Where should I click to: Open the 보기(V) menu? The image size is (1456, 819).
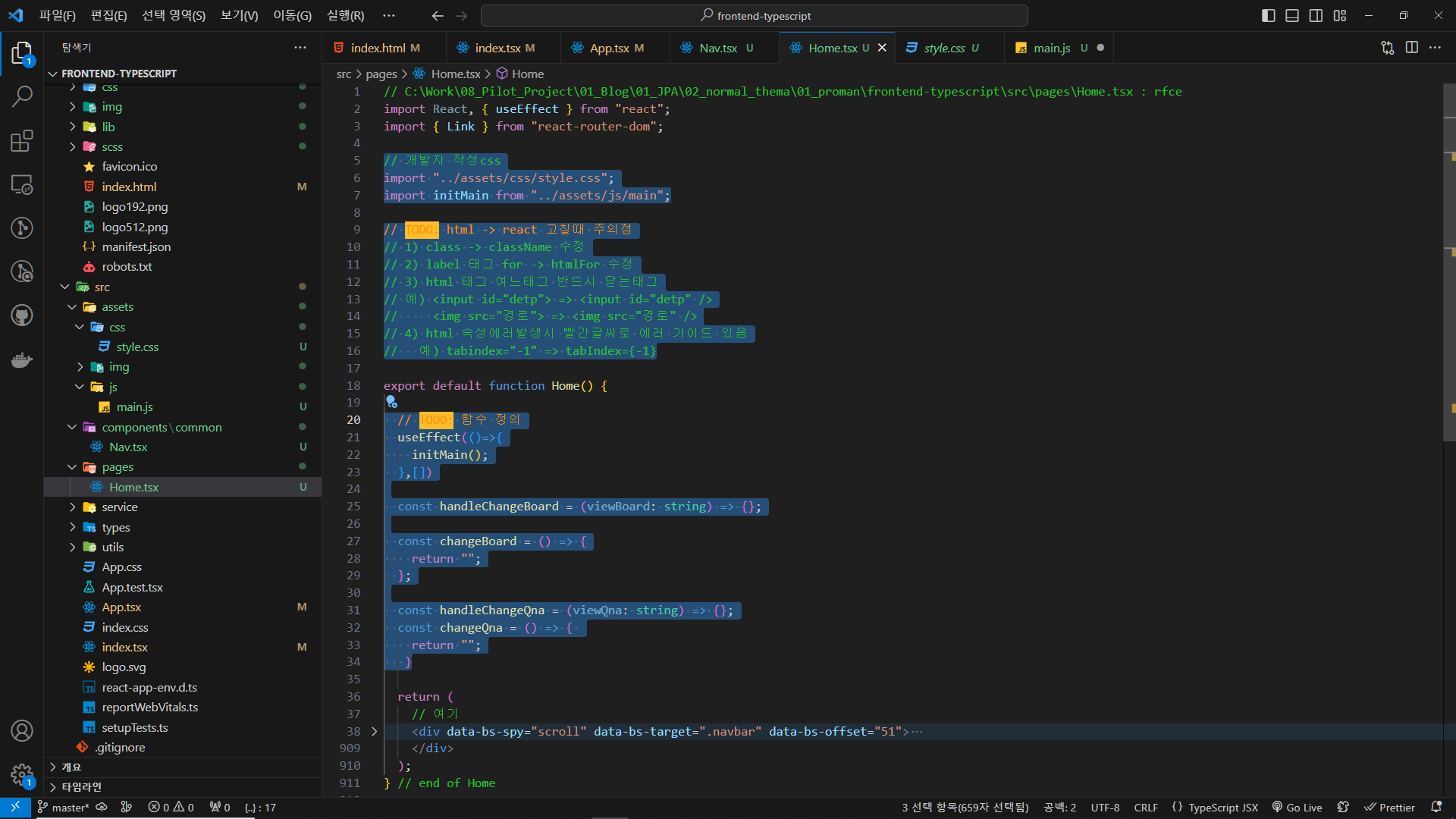tap(239, 16)
